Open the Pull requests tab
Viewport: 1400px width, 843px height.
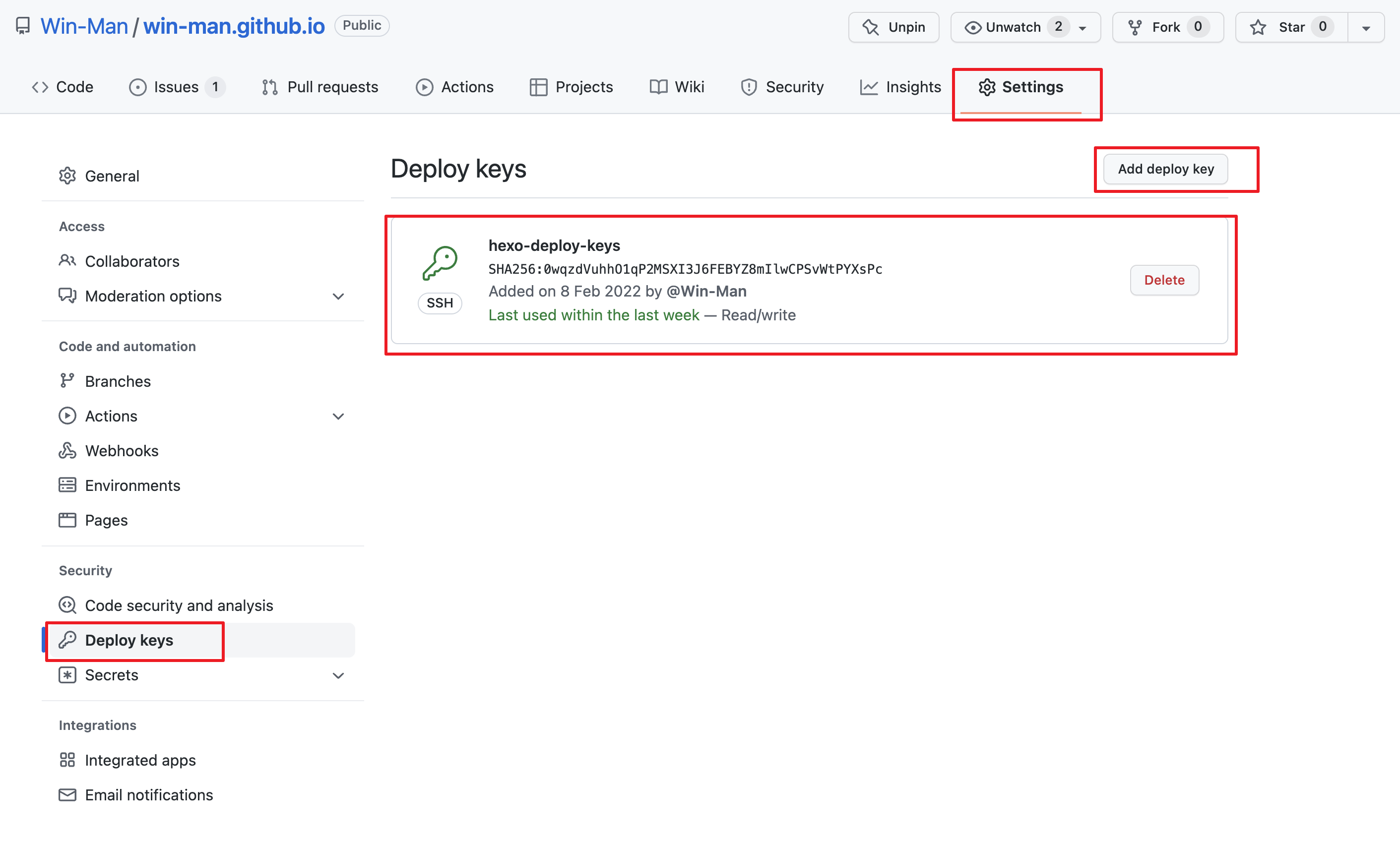[320, 87]
